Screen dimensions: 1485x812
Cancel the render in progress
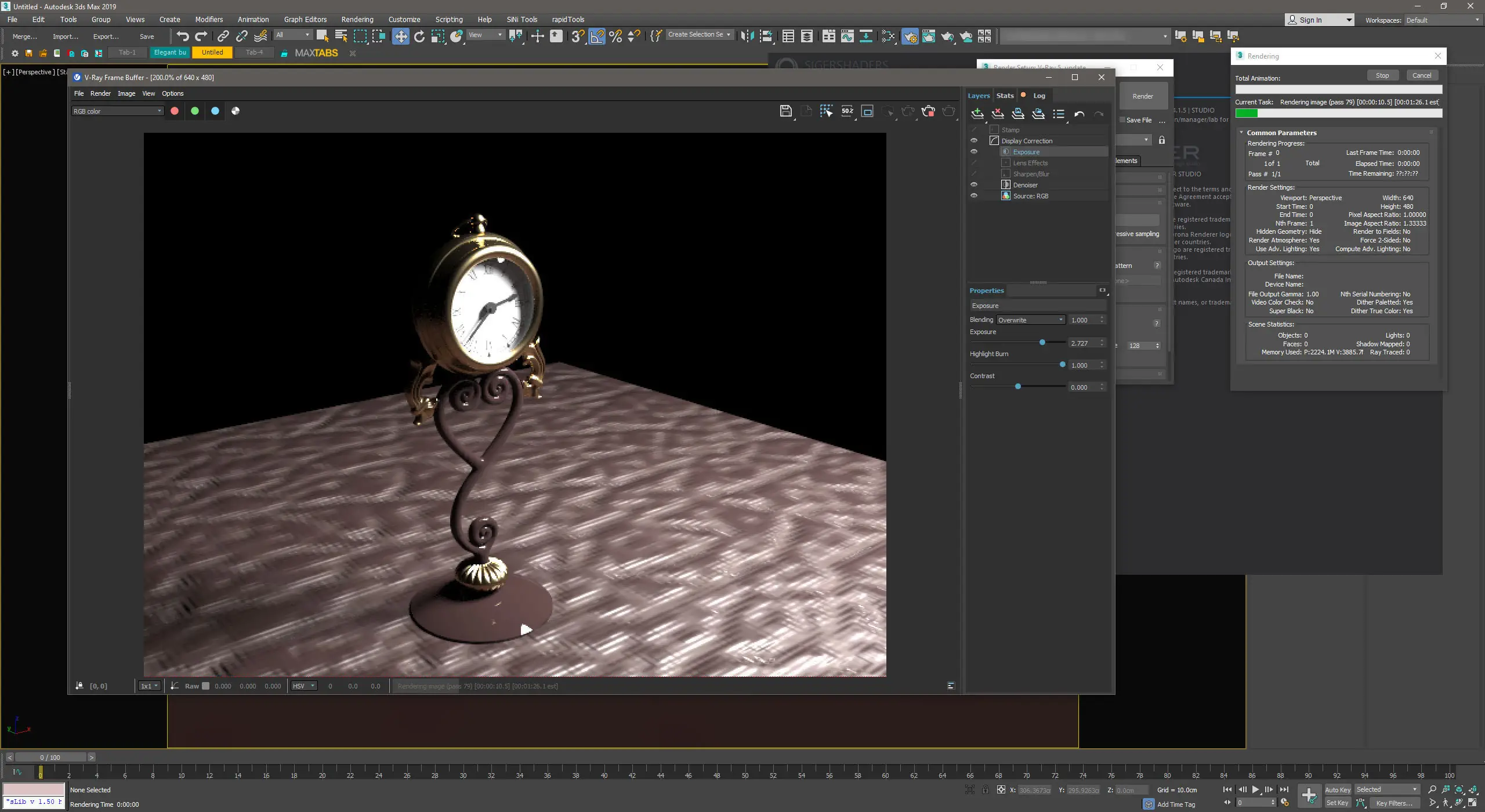[1421, 75]
